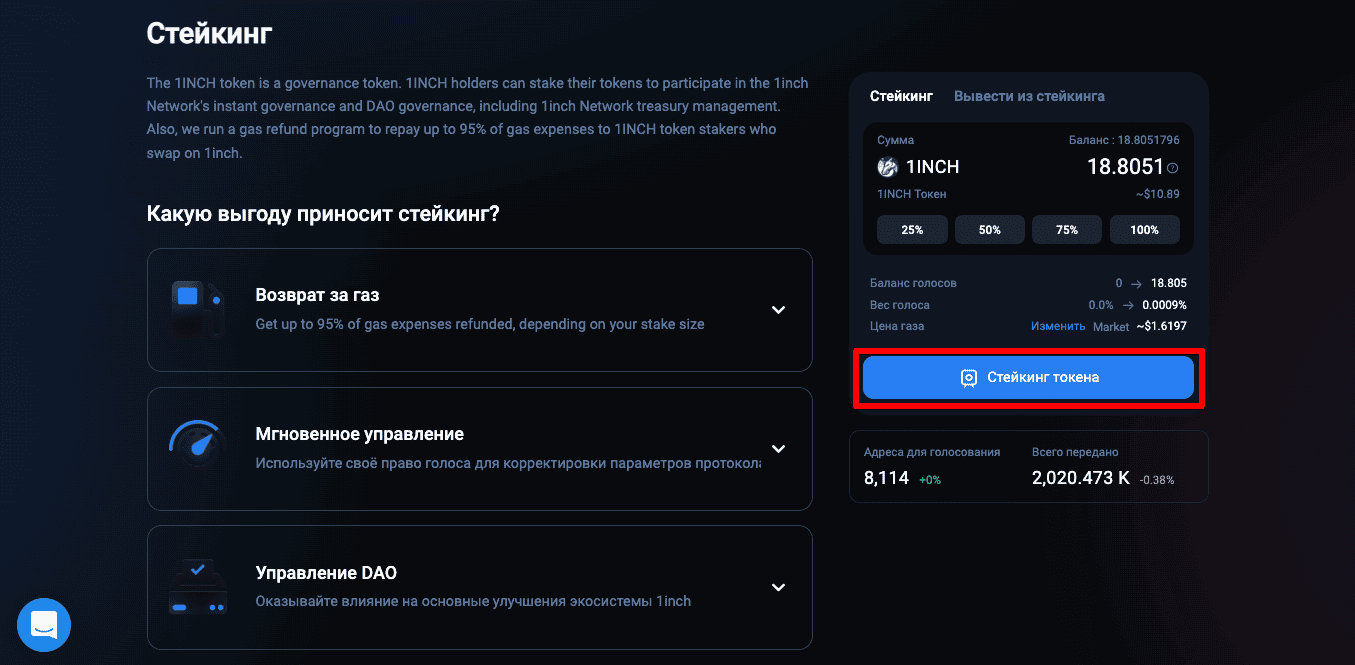
Task: Click the 1INCH token logo icon
Action: (887, 167)
